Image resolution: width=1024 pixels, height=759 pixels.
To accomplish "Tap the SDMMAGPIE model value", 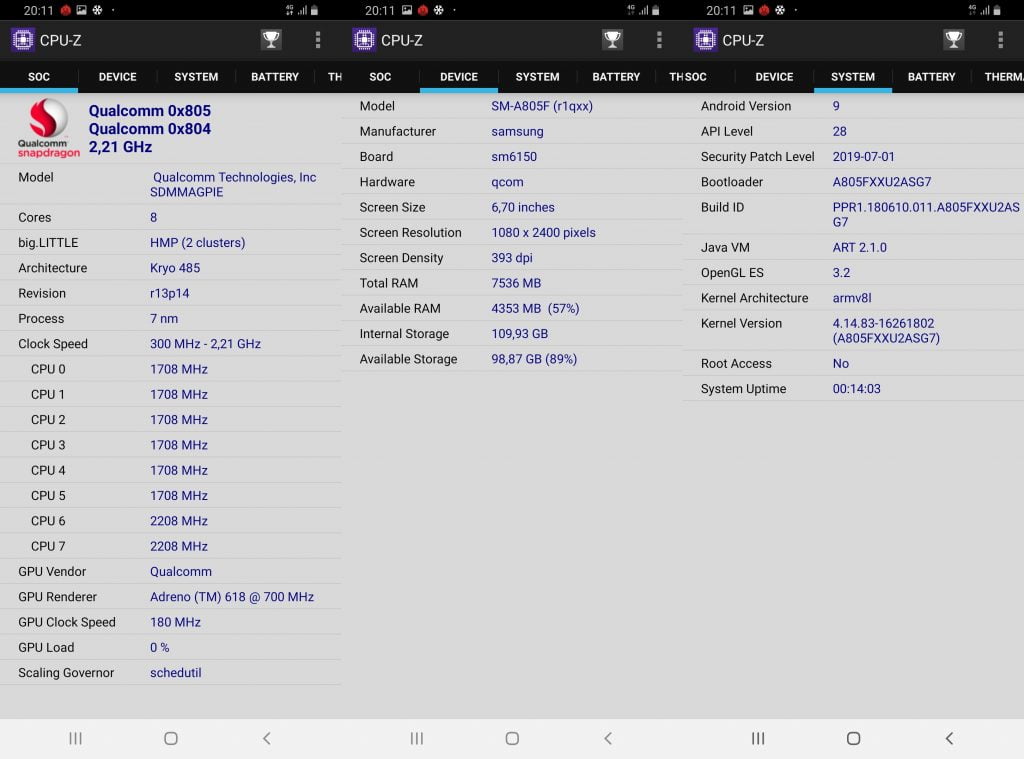I will [187, 192].
